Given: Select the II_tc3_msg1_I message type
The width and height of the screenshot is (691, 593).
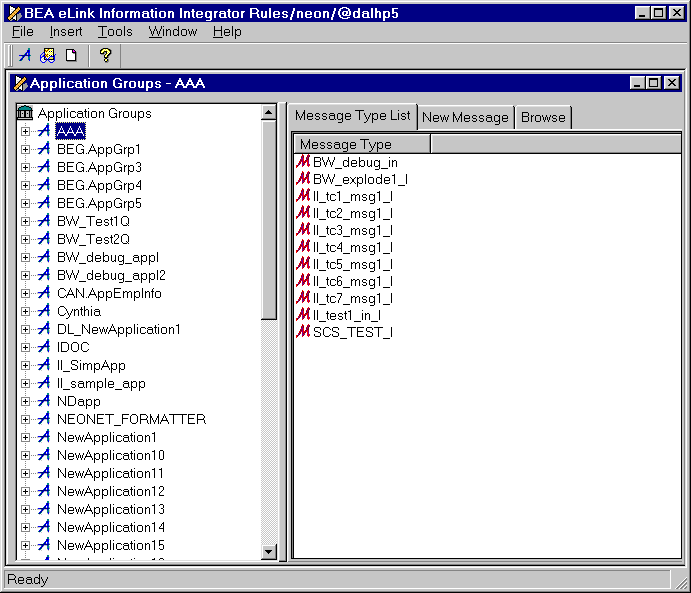Looking at the screenshot, I should coord(353,230).
